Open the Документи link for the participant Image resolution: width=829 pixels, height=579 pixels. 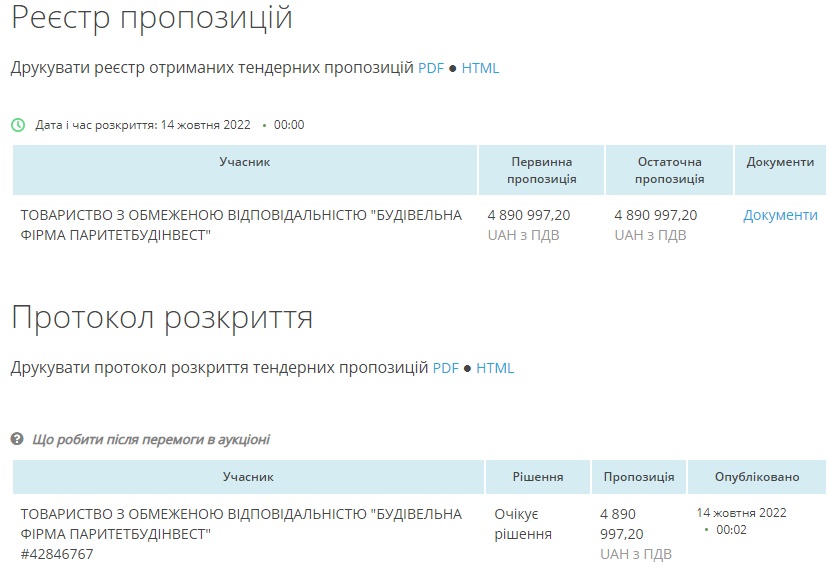pos(780,215)
